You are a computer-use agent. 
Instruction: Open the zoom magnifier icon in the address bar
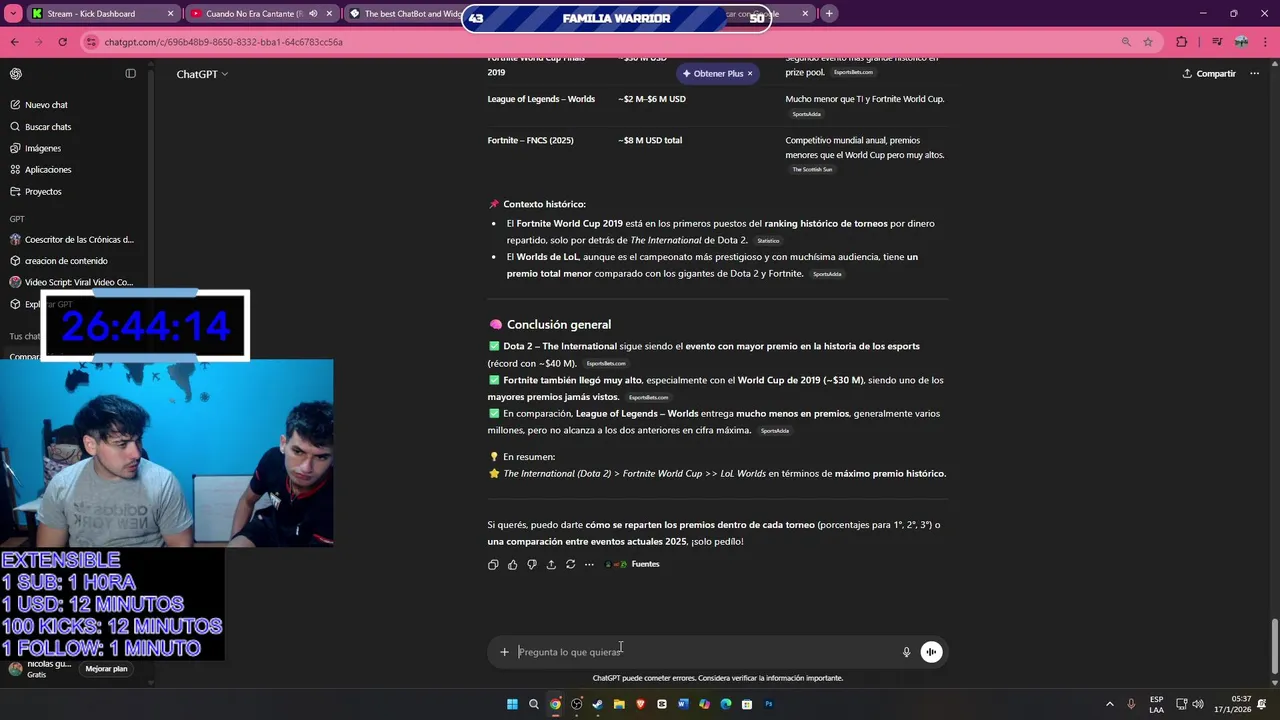(1126, 42)
